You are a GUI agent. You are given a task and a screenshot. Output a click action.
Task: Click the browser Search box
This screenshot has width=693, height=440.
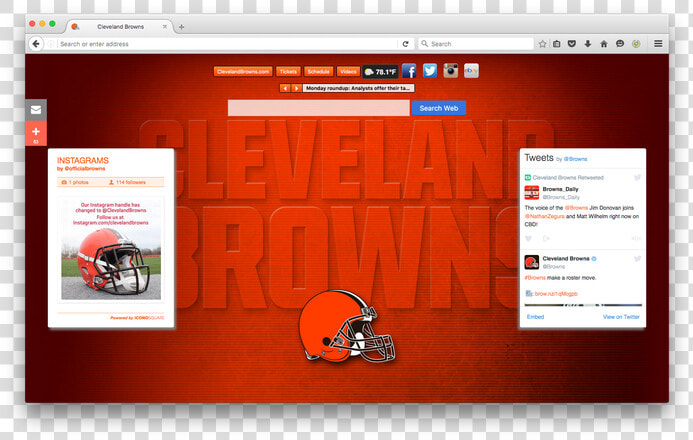(x=476, y=44)
